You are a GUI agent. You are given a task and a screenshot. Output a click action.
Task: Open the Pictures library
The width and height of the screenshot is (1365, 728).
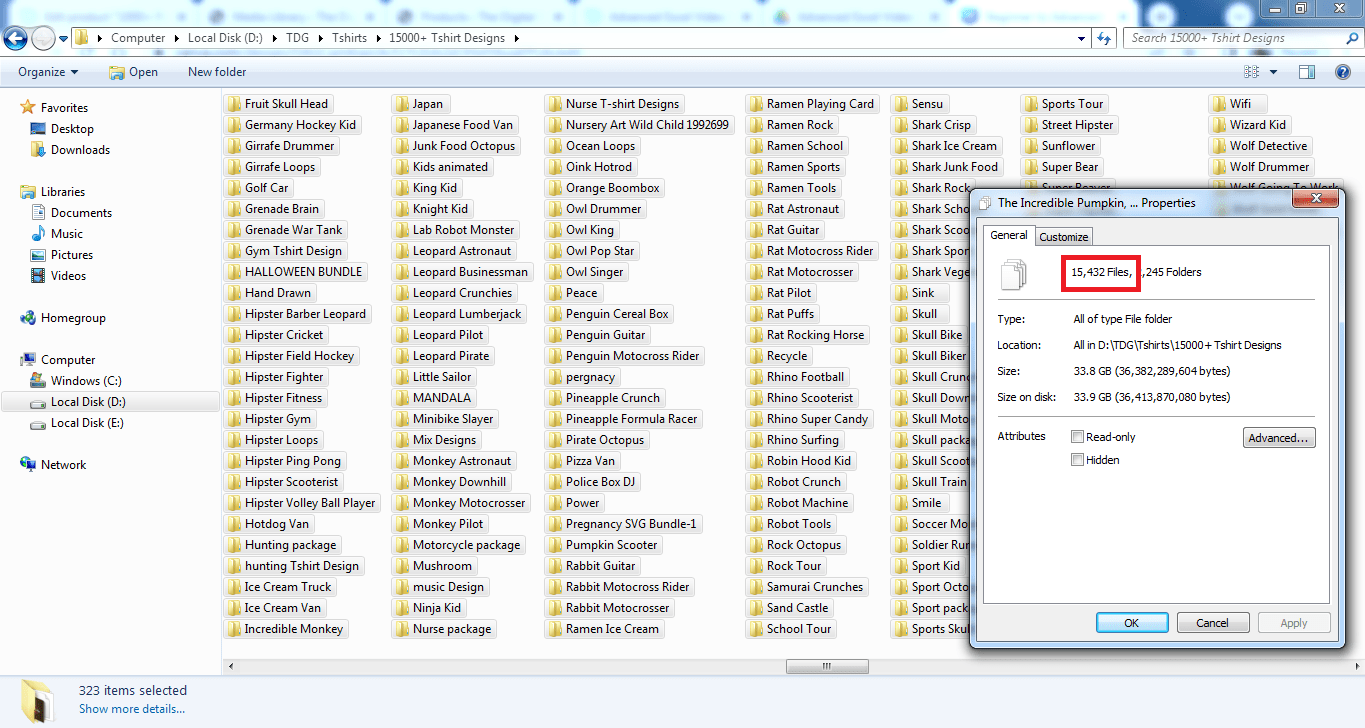pyautogui.click(x=72, y=255)
